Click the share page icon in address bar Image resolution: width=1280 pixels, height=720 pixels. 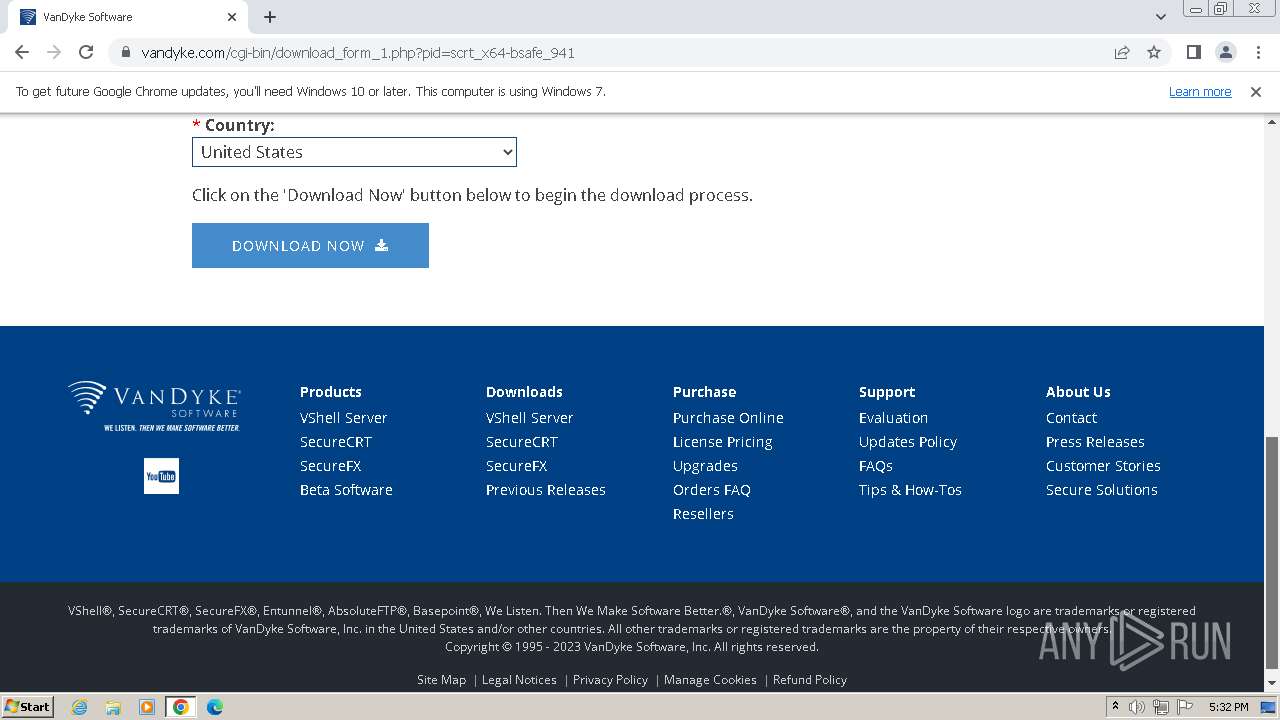click(x=1122, y=52)
